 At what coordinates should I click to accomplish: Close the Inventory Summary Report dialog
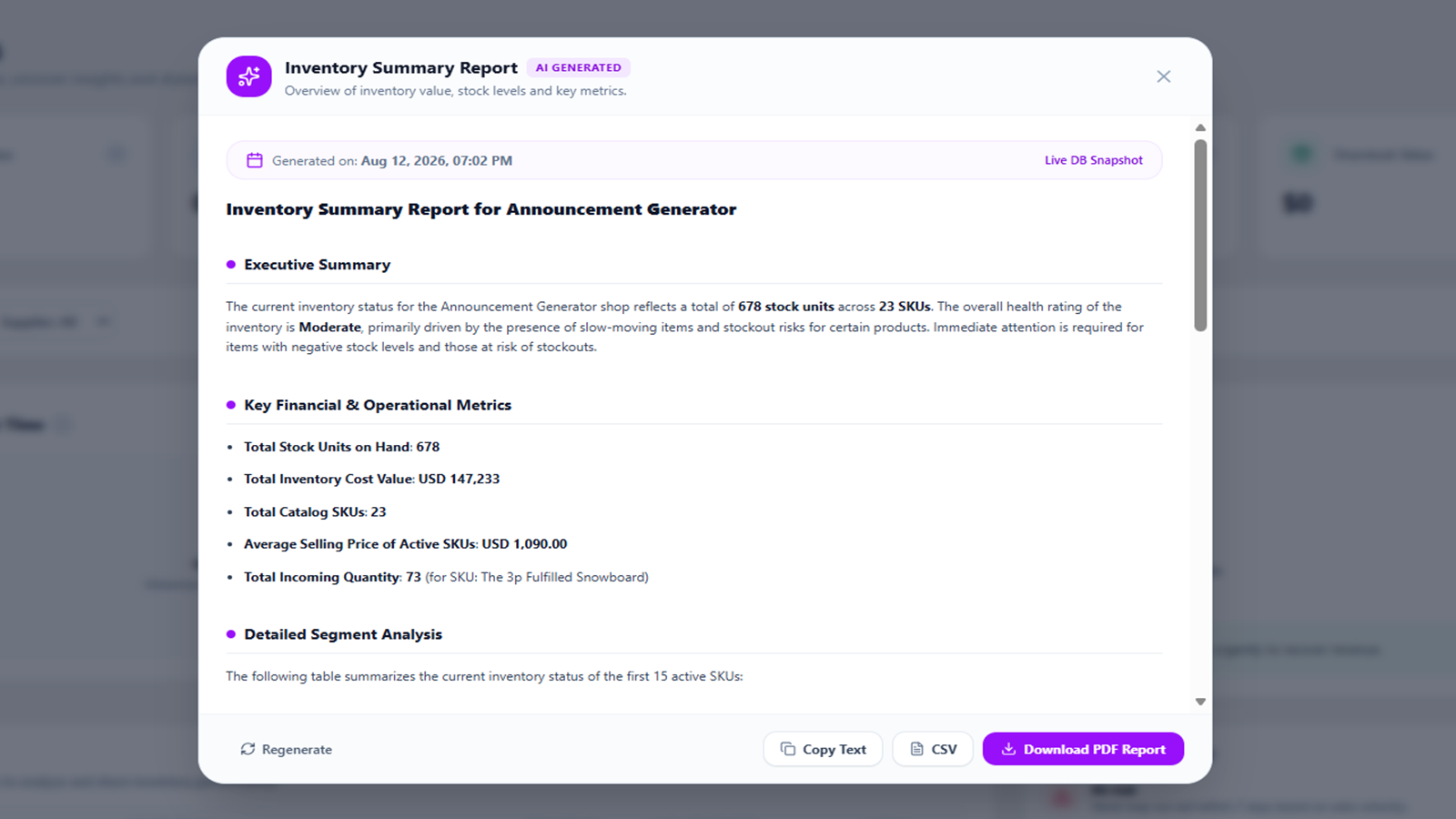click(1163, 76)
